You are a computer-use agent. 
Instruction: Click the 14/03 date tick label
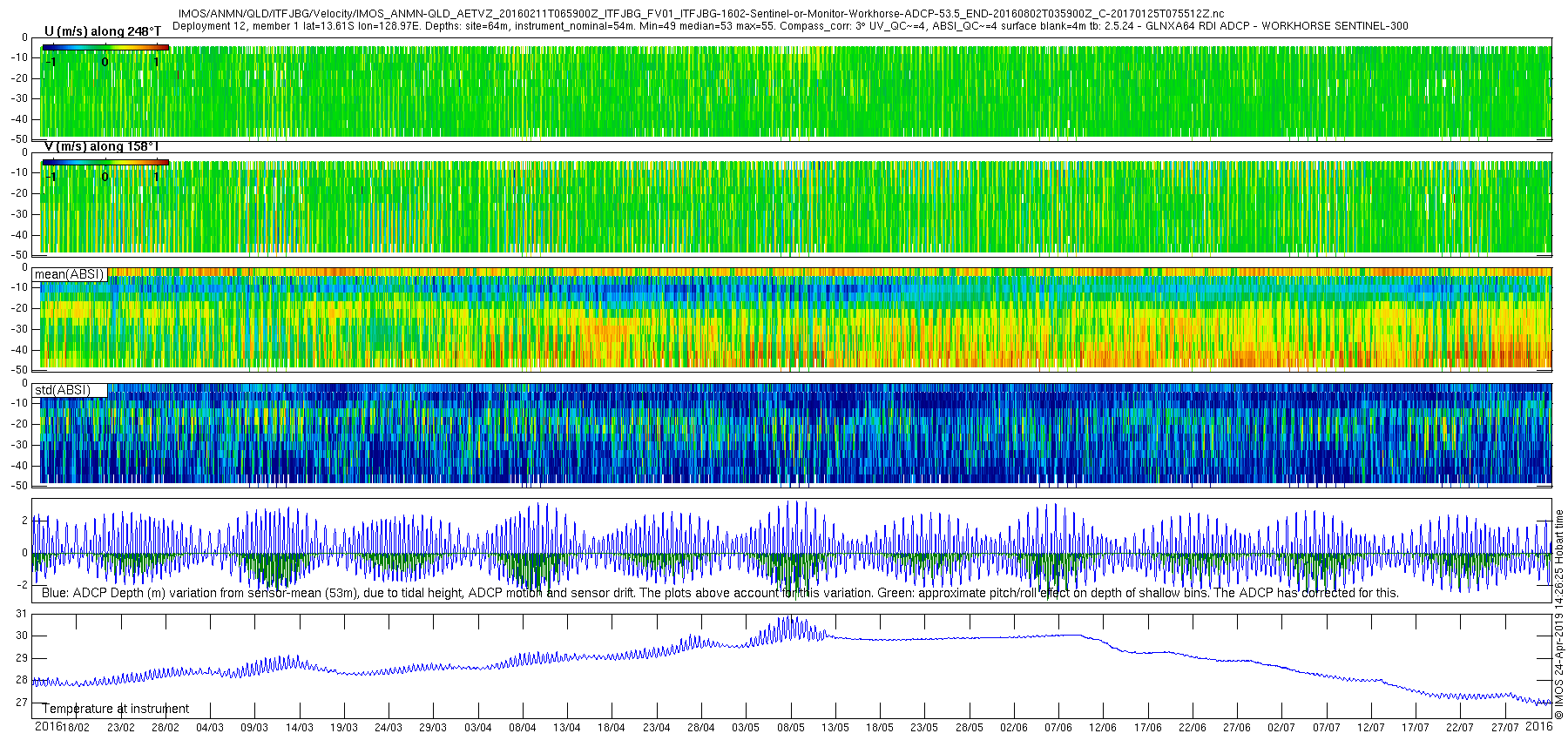click(299, 728)
